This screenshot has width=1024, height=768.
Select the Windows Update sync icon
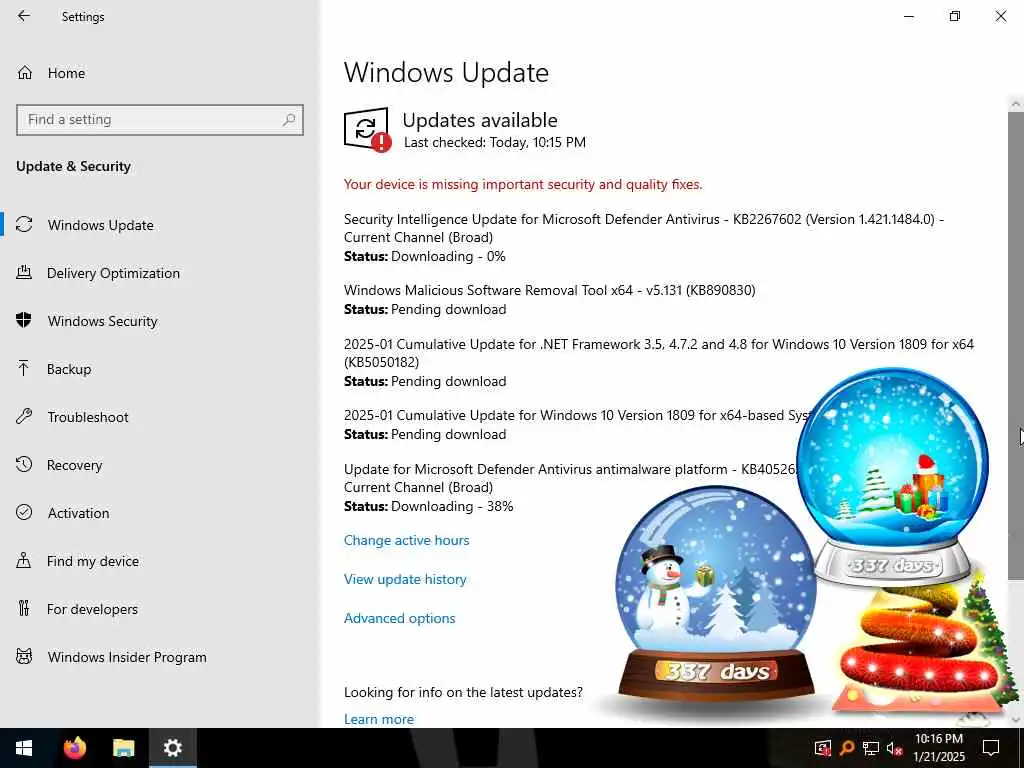point(24,225)
